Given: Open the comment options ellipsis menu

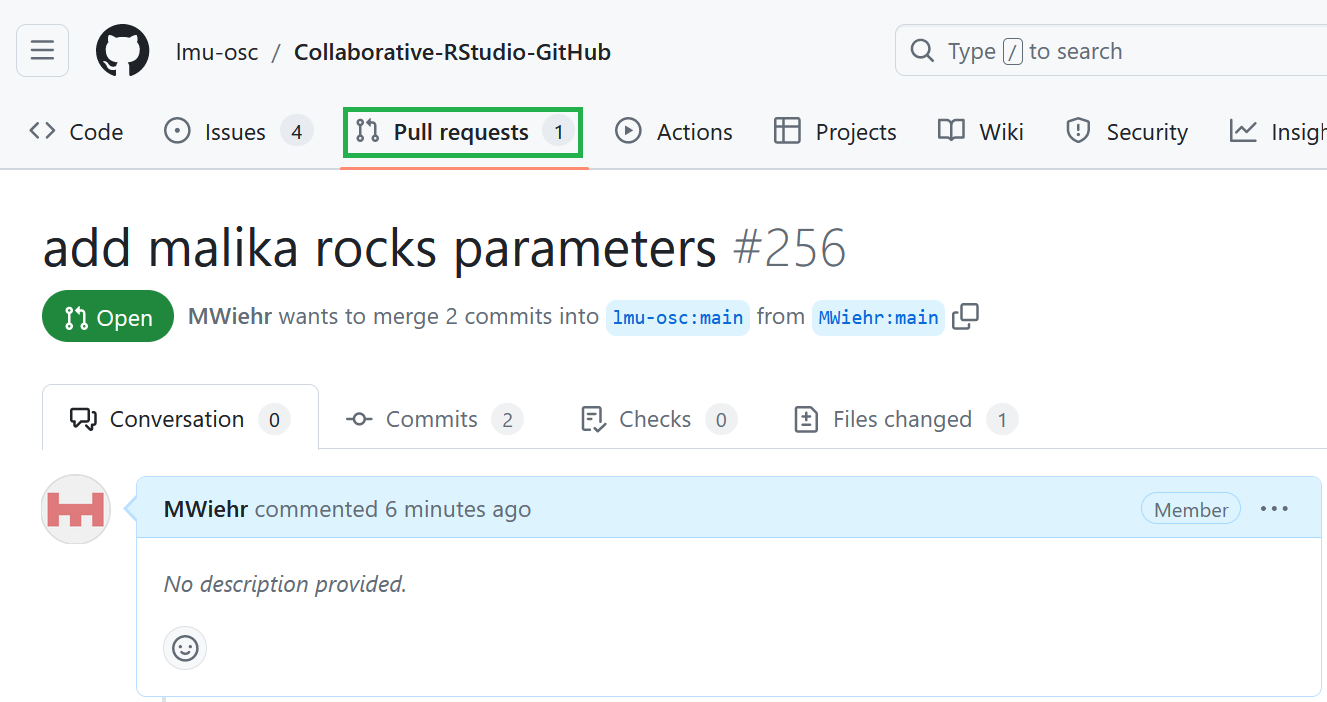Looking at the screenshot, I should [x=1274, y=508].
